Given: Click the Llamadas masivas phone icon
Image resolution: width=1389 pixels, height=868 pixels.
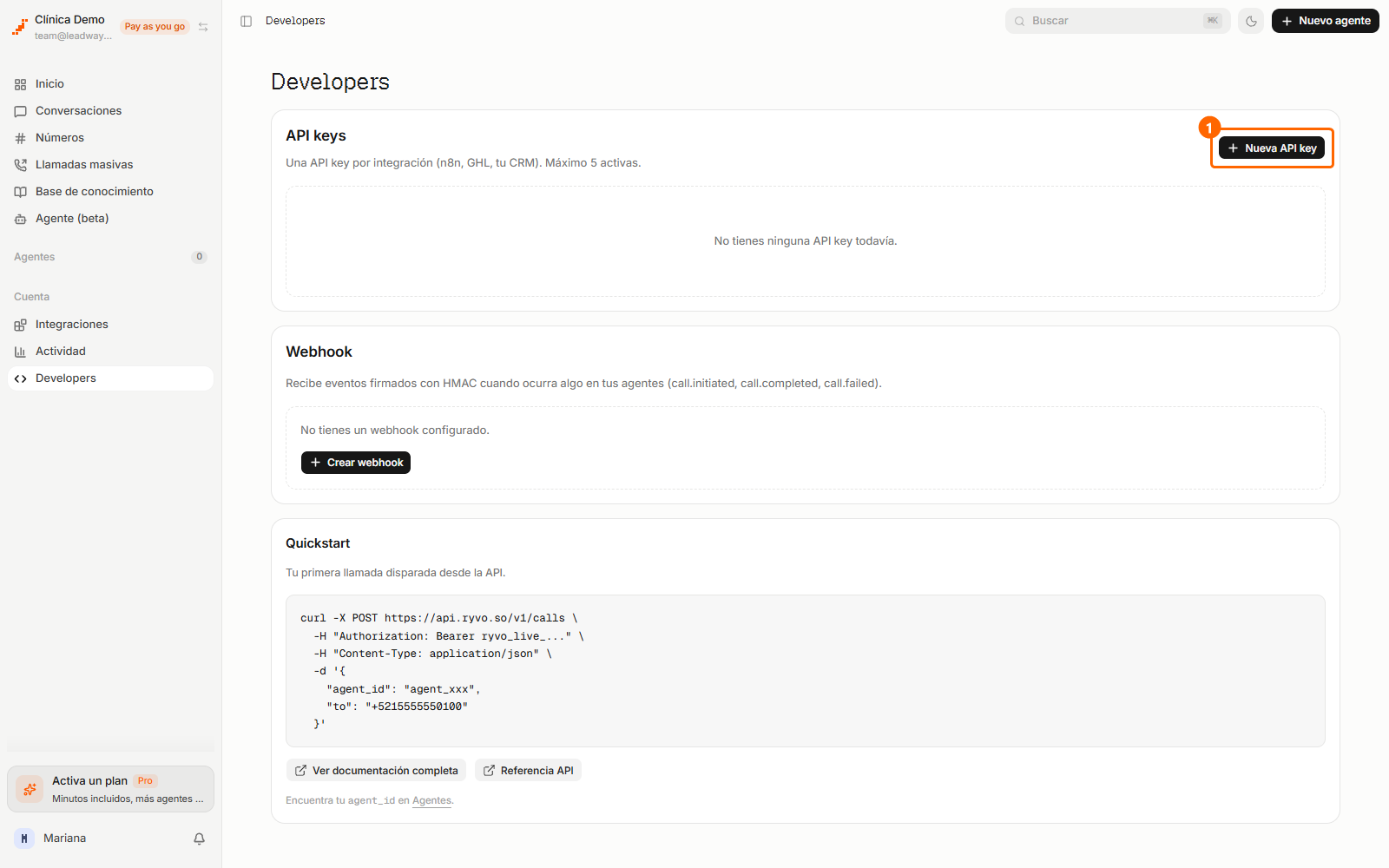Looking at the screenshot, I should (20, 165).
